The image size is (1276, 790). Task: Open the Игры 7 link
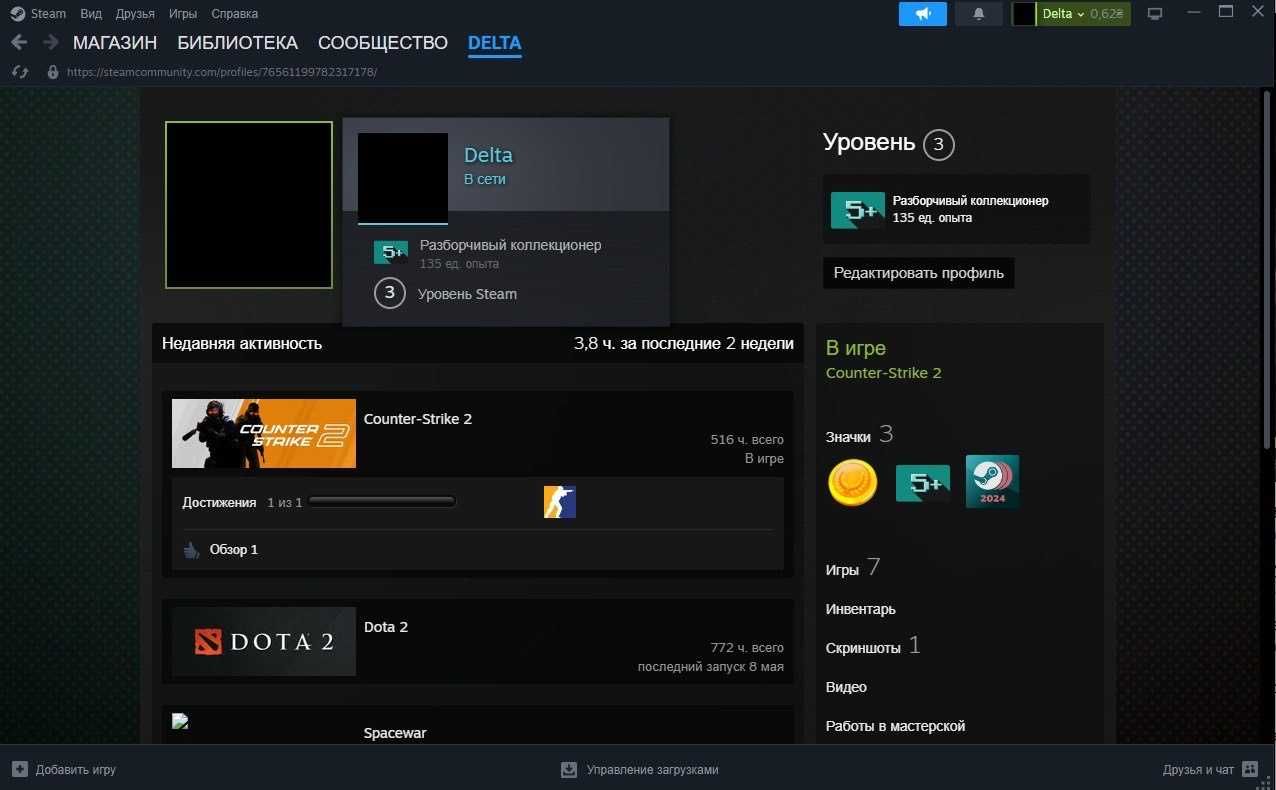(x=853, y=568)
